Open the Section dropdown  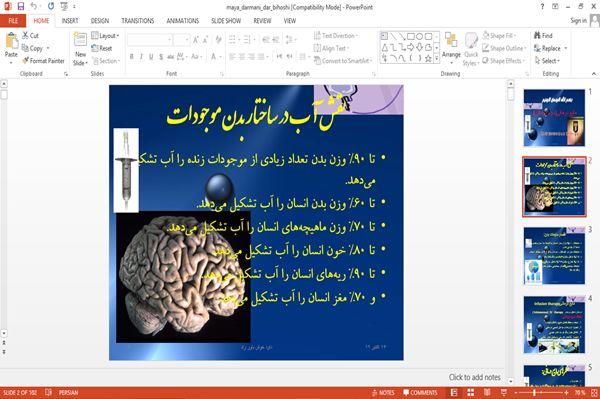click(x=106, y=61)
